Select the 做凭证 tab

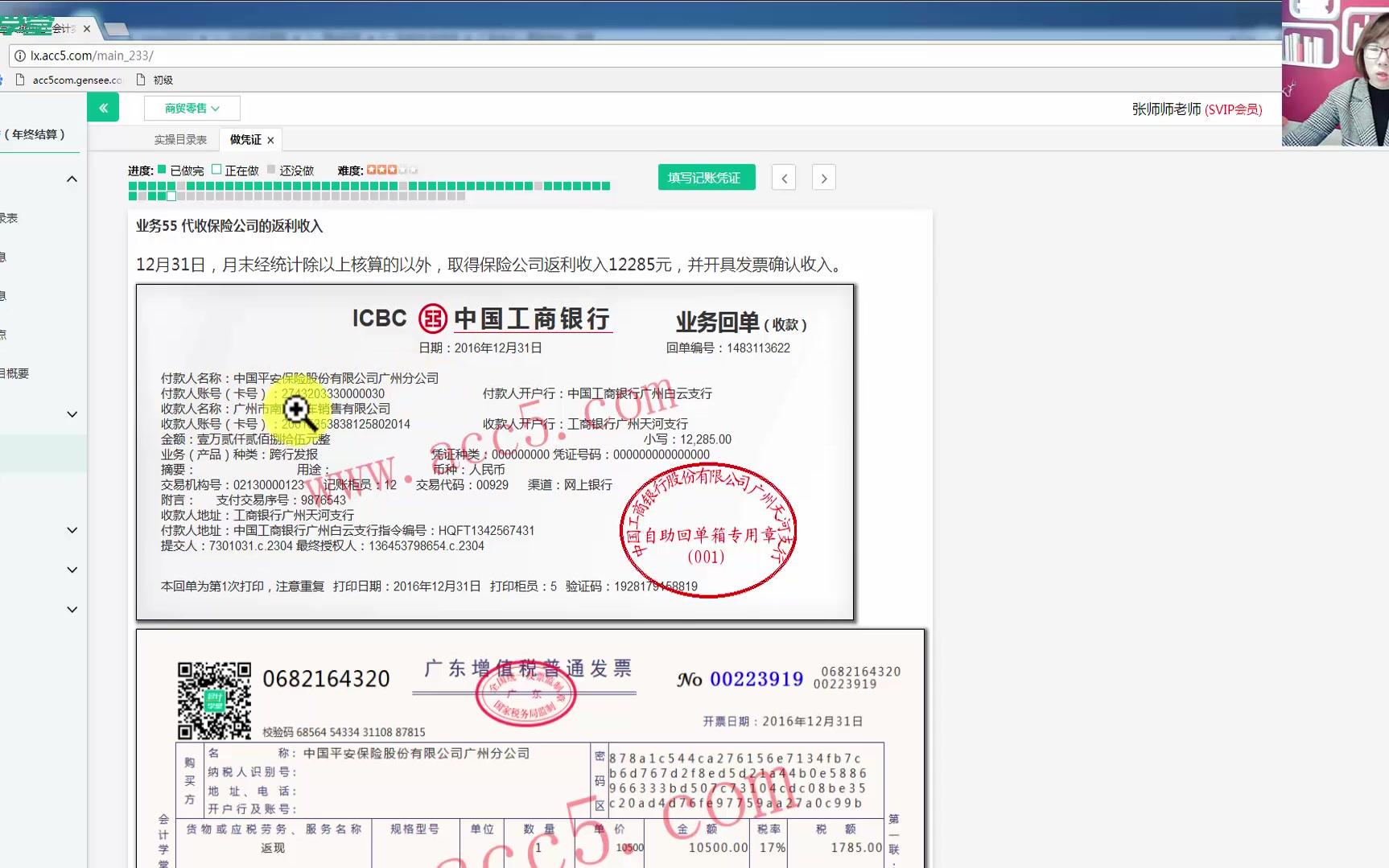(245, 140)
